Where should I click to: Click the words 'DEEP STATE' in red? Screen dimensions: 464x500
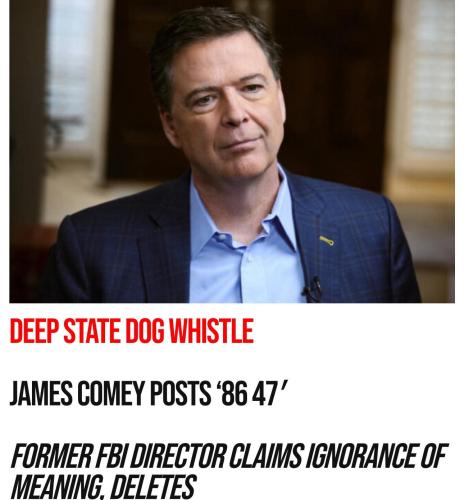[65, 331]
